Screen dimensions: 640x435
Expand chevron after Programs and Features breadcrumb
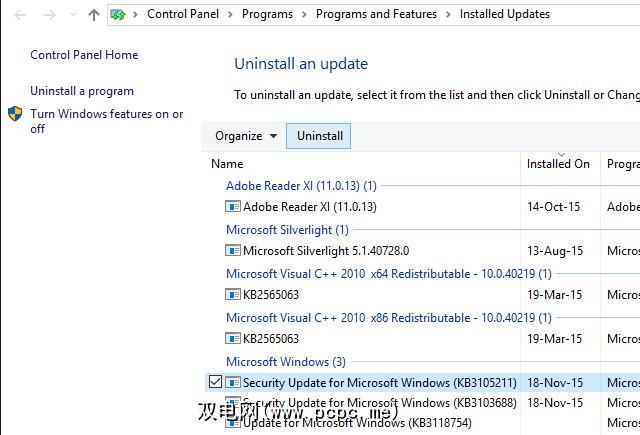(448, 15)
